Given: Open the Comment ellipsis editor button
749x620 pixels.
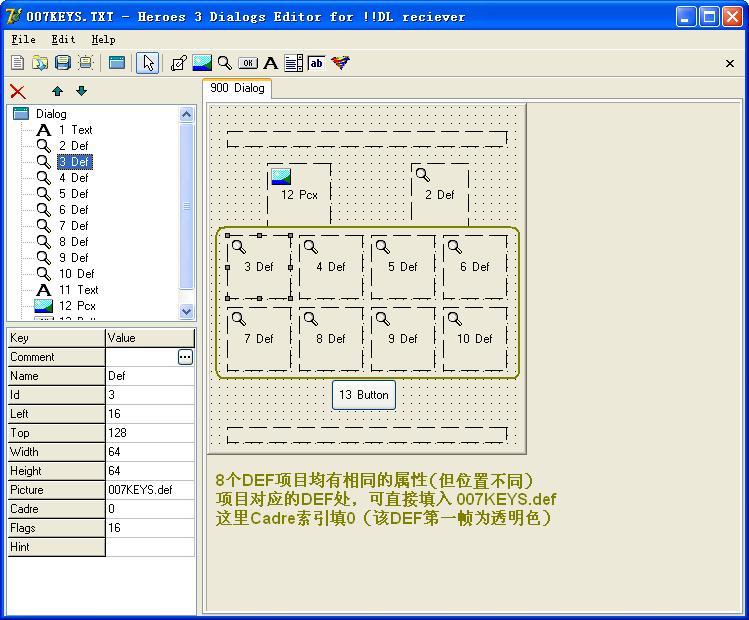Looking at the screenshot, I should point(185,357).
